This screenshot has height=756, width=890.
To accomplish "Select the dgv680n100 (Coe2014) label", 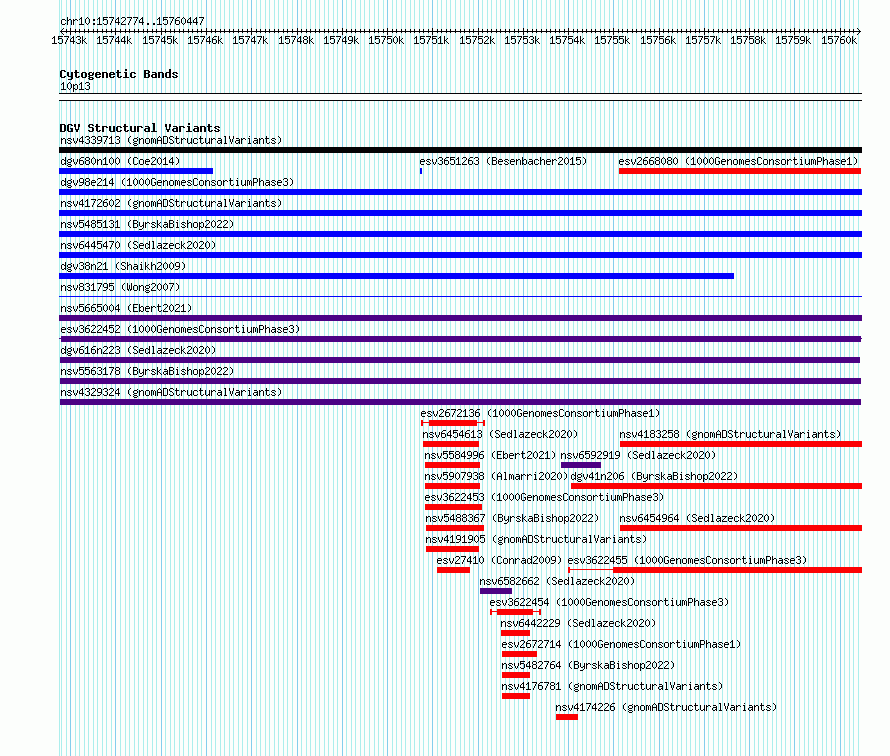I will 120,161.
